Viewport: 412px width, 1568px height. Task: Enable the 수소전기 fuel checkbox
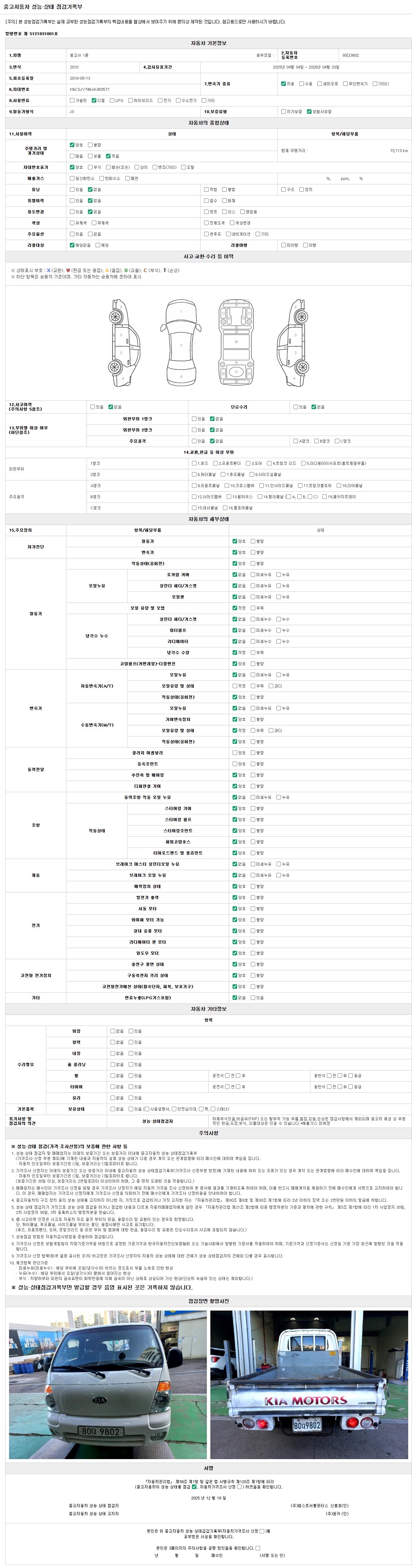point(178,101)
